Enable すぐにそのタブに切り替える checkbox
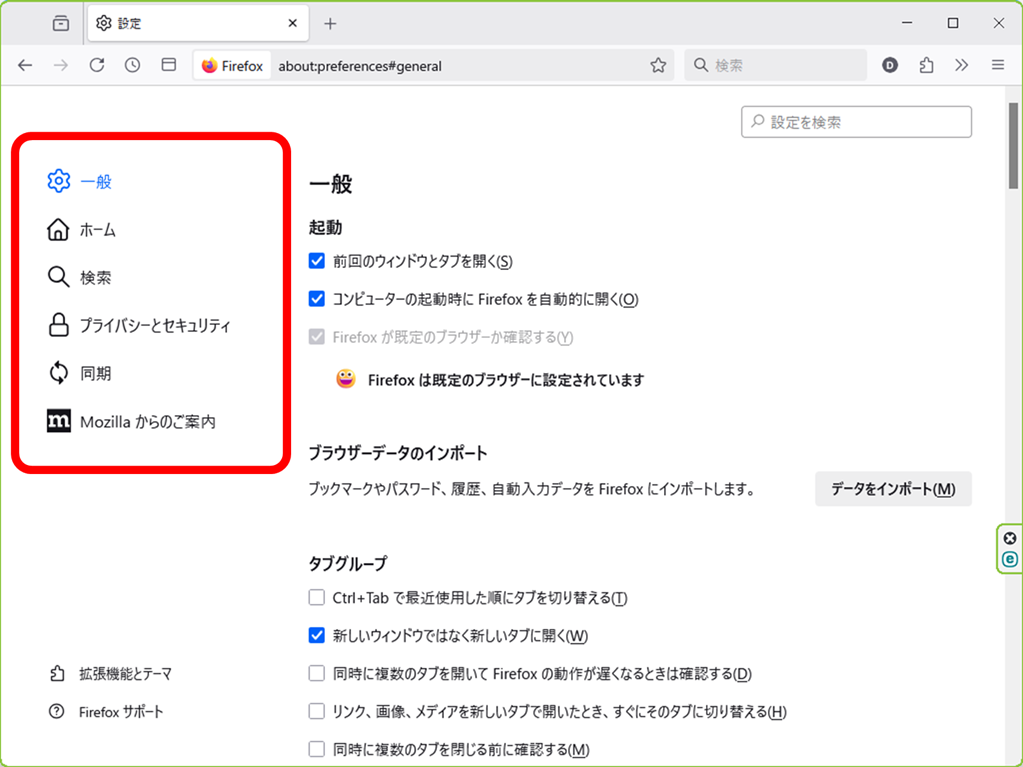This screenshot has height=767, width=1023. [316, 711]
